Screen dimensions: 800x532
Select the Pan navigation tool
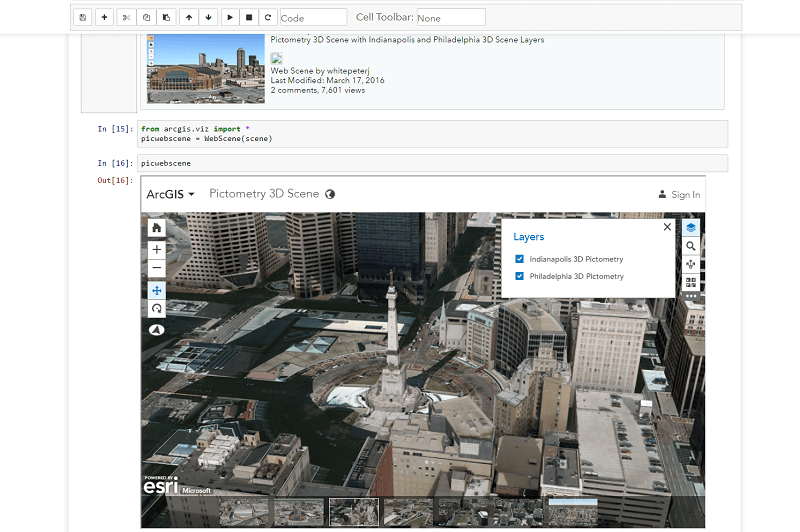click(x=157, y=290)
